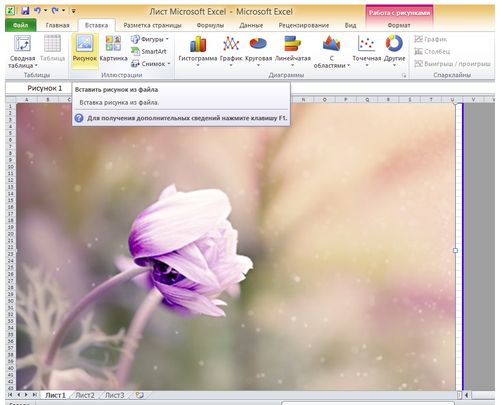Open the Другие charts menu
Viewport: 500px width, 405px height.
(394, 51)
